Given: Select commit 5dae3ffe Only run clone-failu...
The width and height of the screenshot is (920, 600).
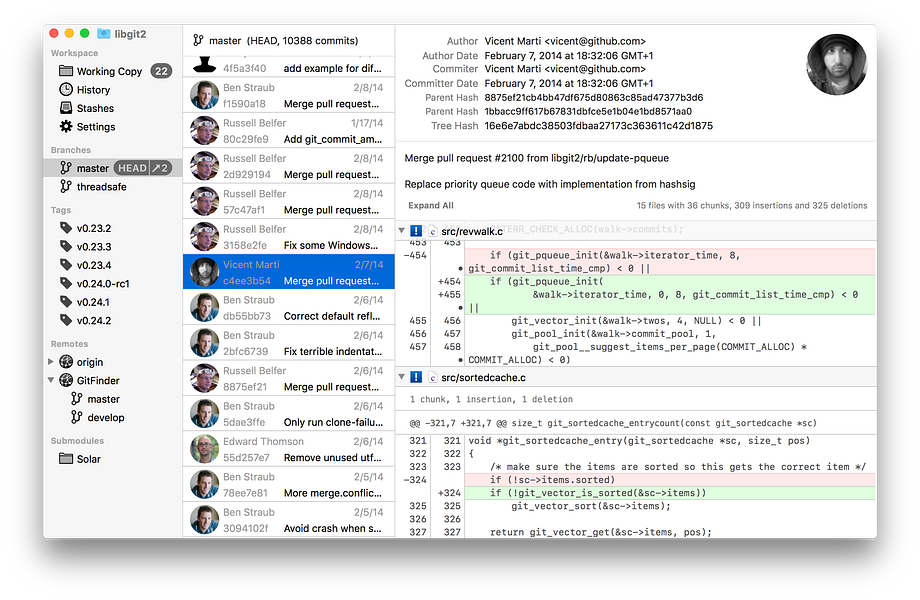Looking at the screenshot, I should point(289,413).
